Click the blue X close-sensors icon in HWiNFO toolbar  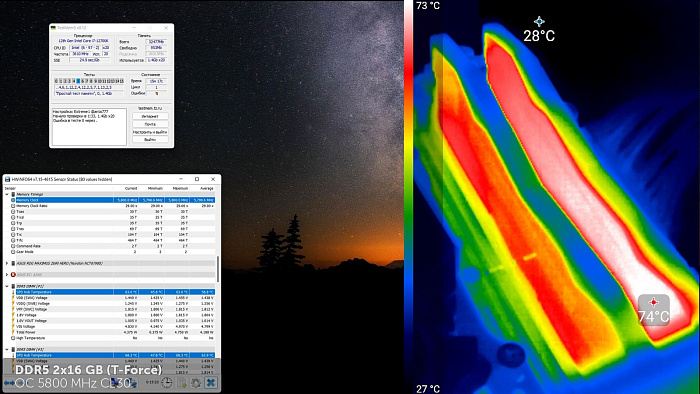pos(211,382)
